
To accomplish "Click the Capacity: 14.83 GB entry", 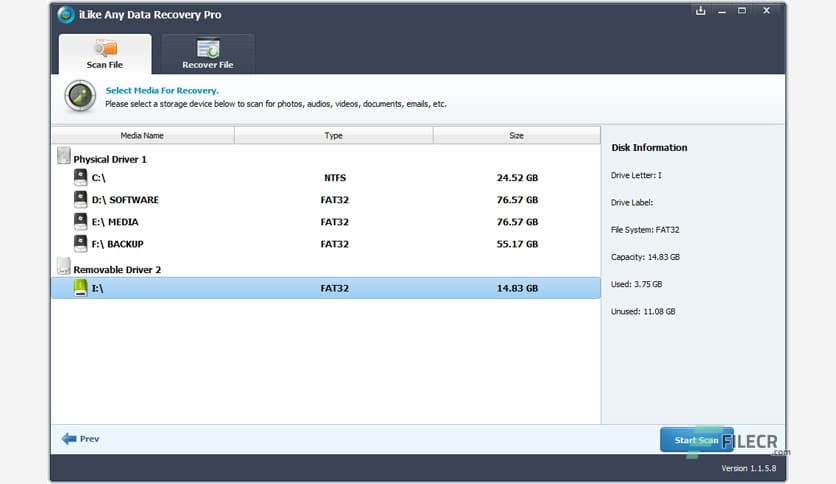I will (x=645, y=257).
